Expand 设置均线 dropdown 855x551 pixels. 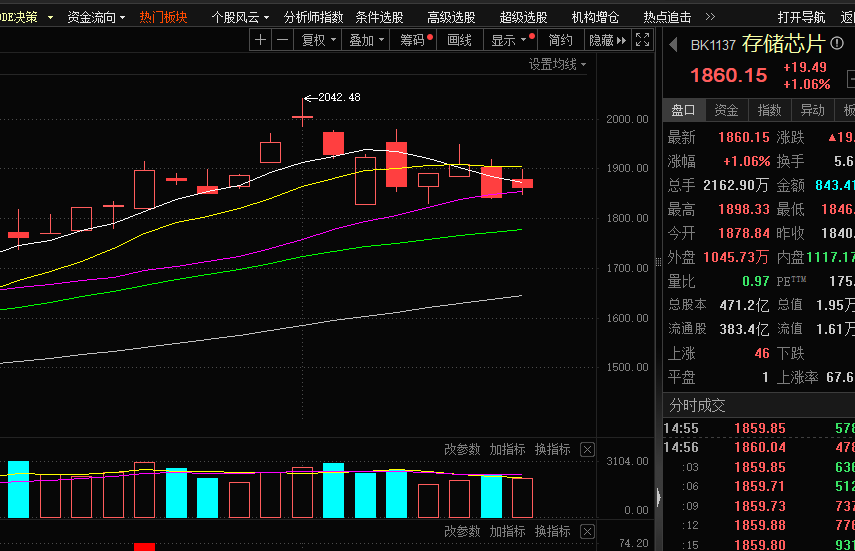tap(557, 64)
